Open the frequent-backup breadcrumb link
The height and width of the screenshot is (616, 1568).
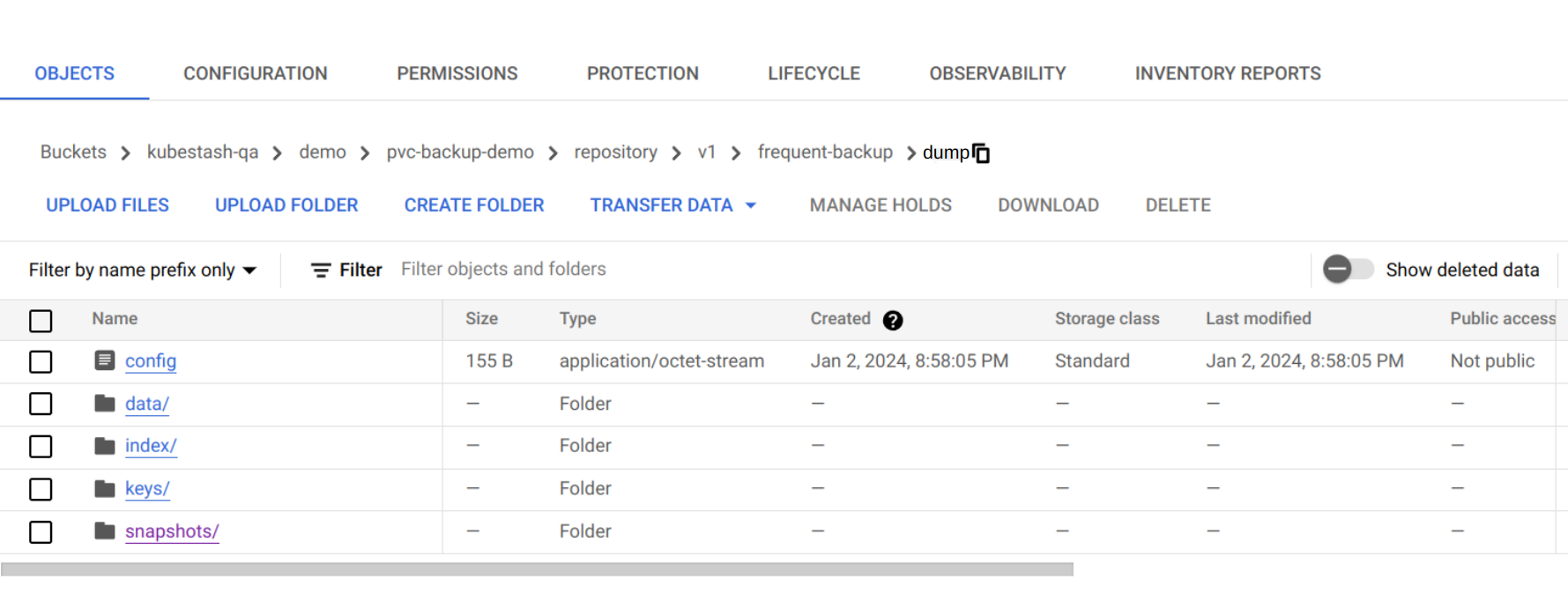click(x=824, y=152)
